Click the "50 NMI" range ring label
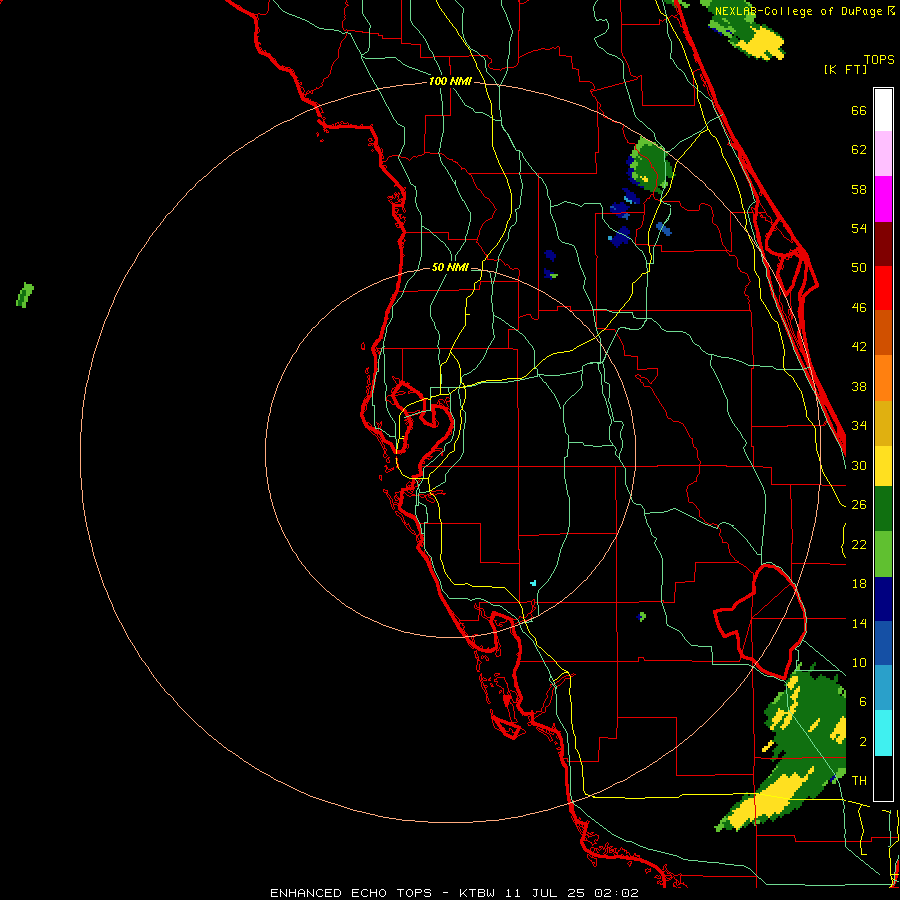This screenshot has height=900, width=900. 450,267
